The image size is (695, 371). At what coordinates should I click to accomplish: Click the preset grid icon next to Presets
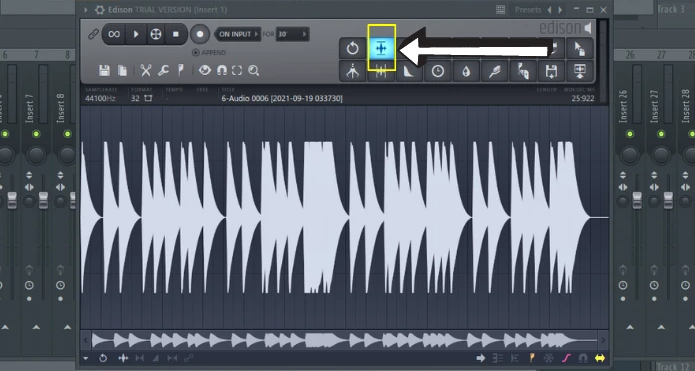coord(500,9)
